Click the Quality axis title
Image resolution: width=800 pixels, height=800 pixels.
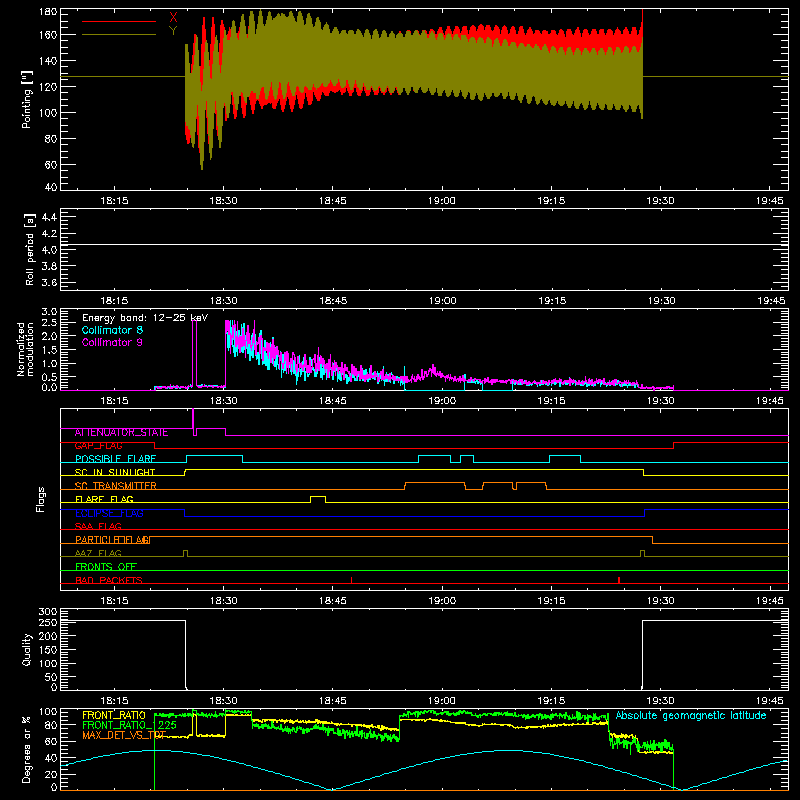[x=27, y=649]
